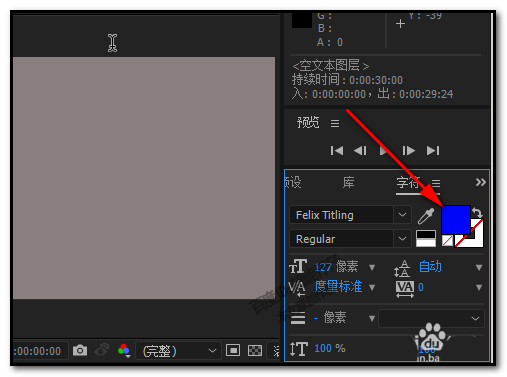Open the font size dropdown arrow
Image resolution: width=507 pixels, height=377 pixels.
[x=372, y=267]
